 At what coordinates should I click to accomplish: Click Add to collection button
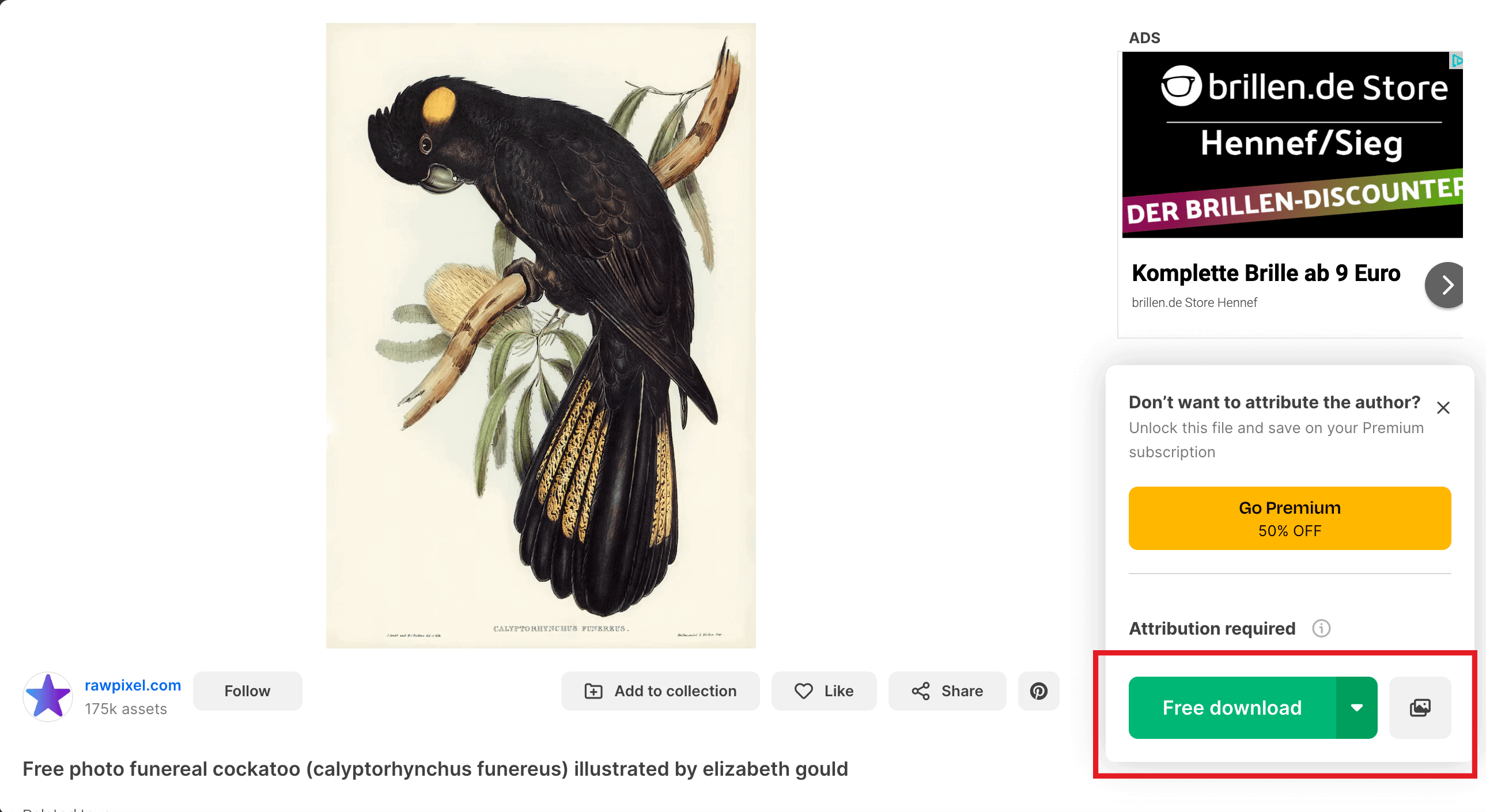(x=660, y=691)
